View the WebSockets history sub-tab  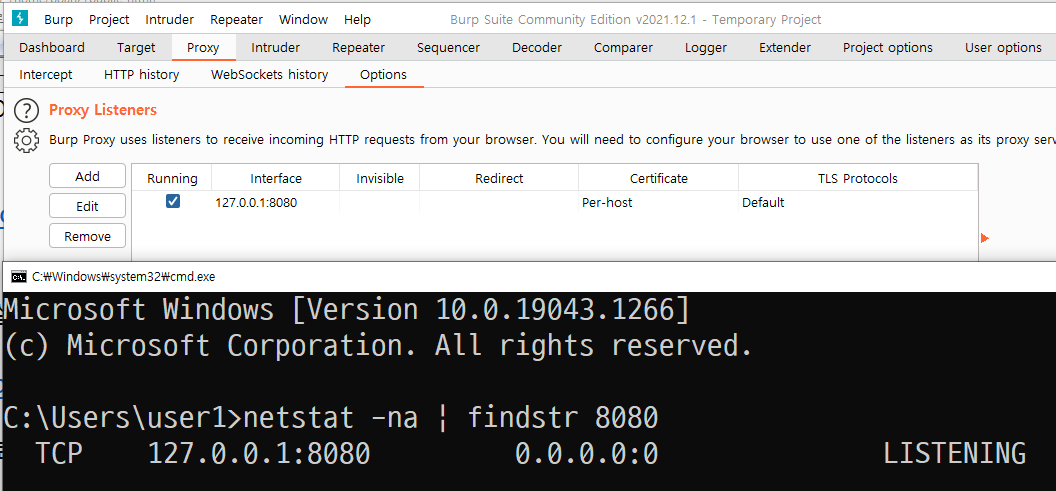tap(269, 75)
